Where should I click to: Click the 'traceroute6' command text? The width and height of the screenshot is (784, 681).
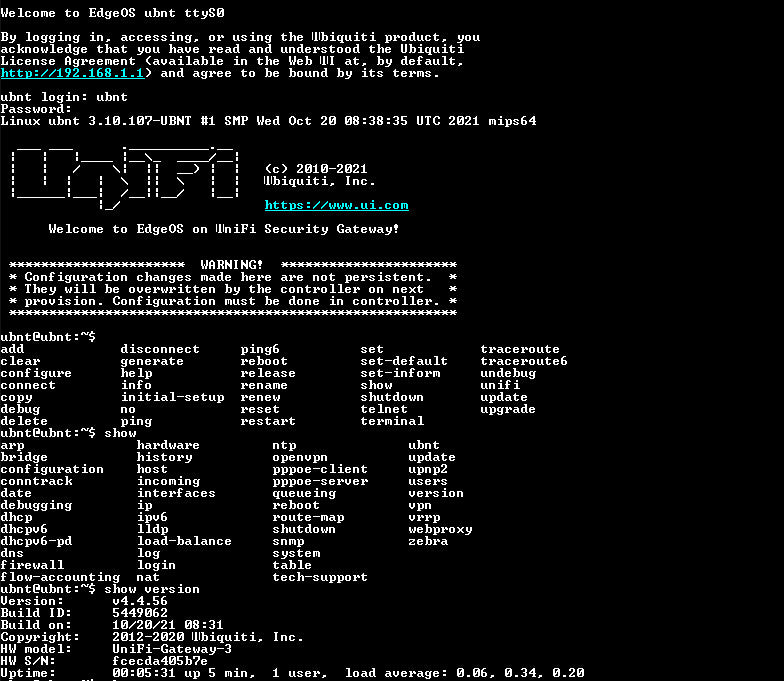pos(524,361)
